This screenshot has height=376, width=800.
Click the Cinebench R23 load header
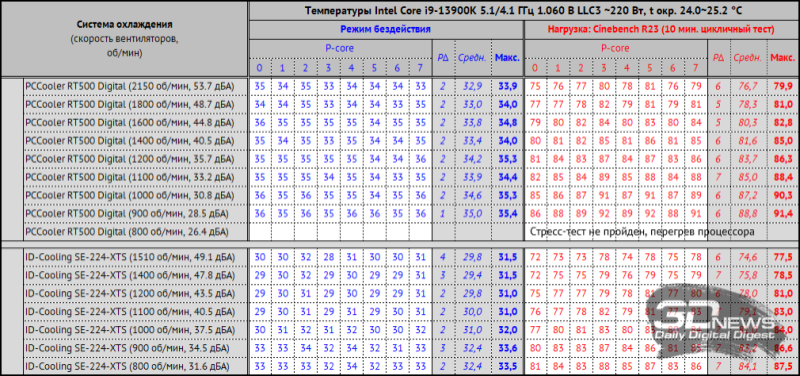tap(661, 30)
